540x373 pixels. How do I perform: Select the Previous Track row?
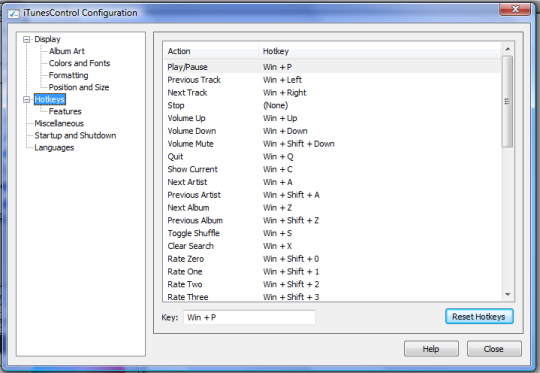pos(332,80)
